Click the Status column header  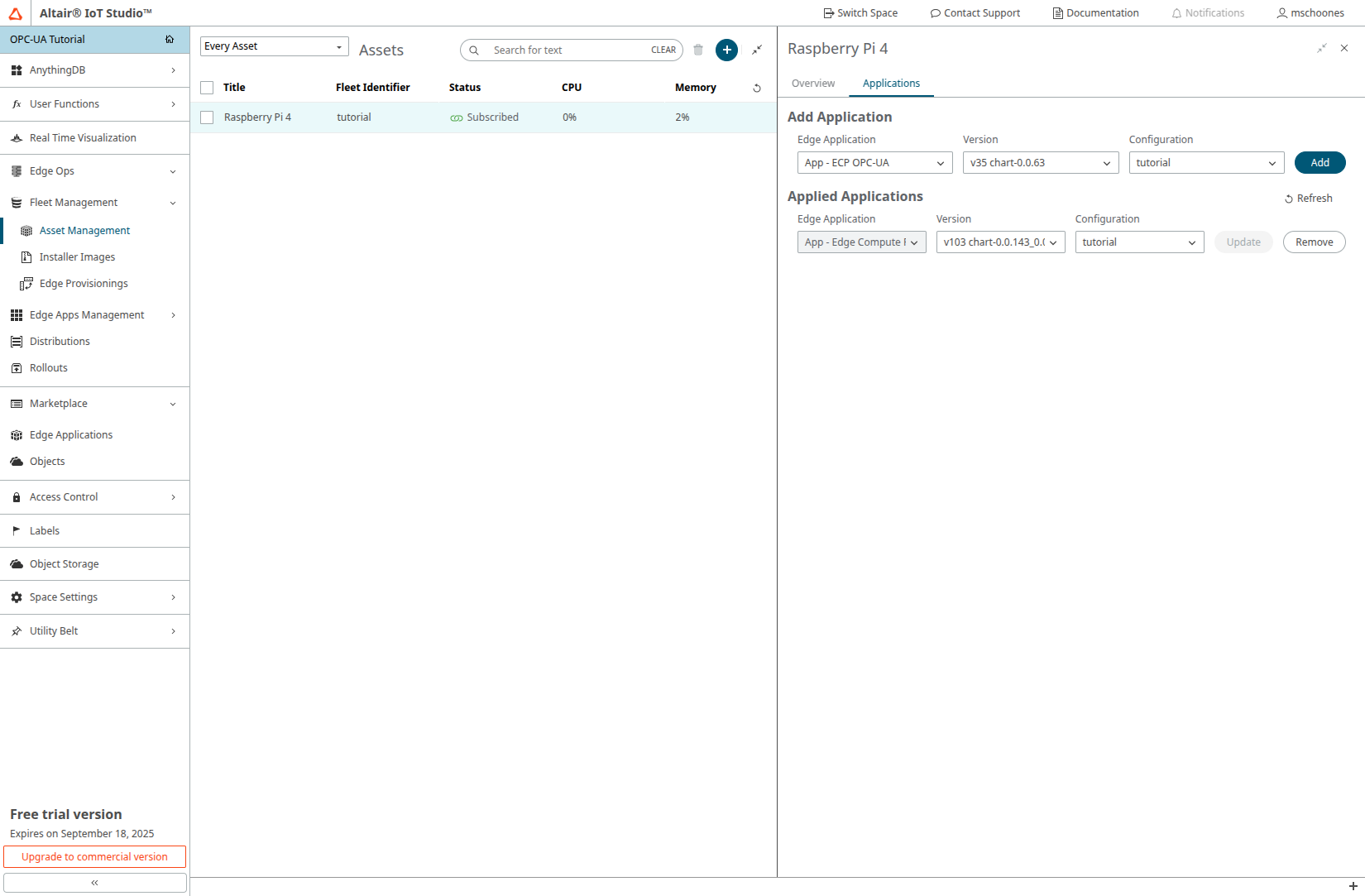[465, 88]
